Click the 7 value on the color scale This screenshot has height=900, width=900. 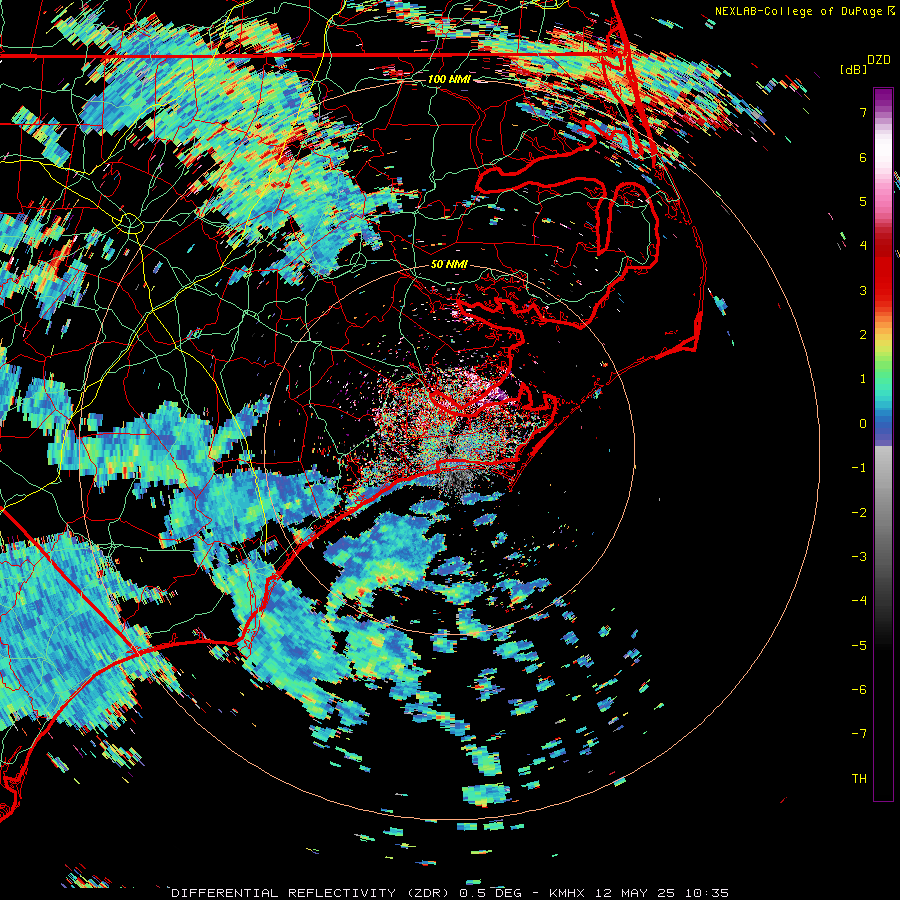pos(863,112)
